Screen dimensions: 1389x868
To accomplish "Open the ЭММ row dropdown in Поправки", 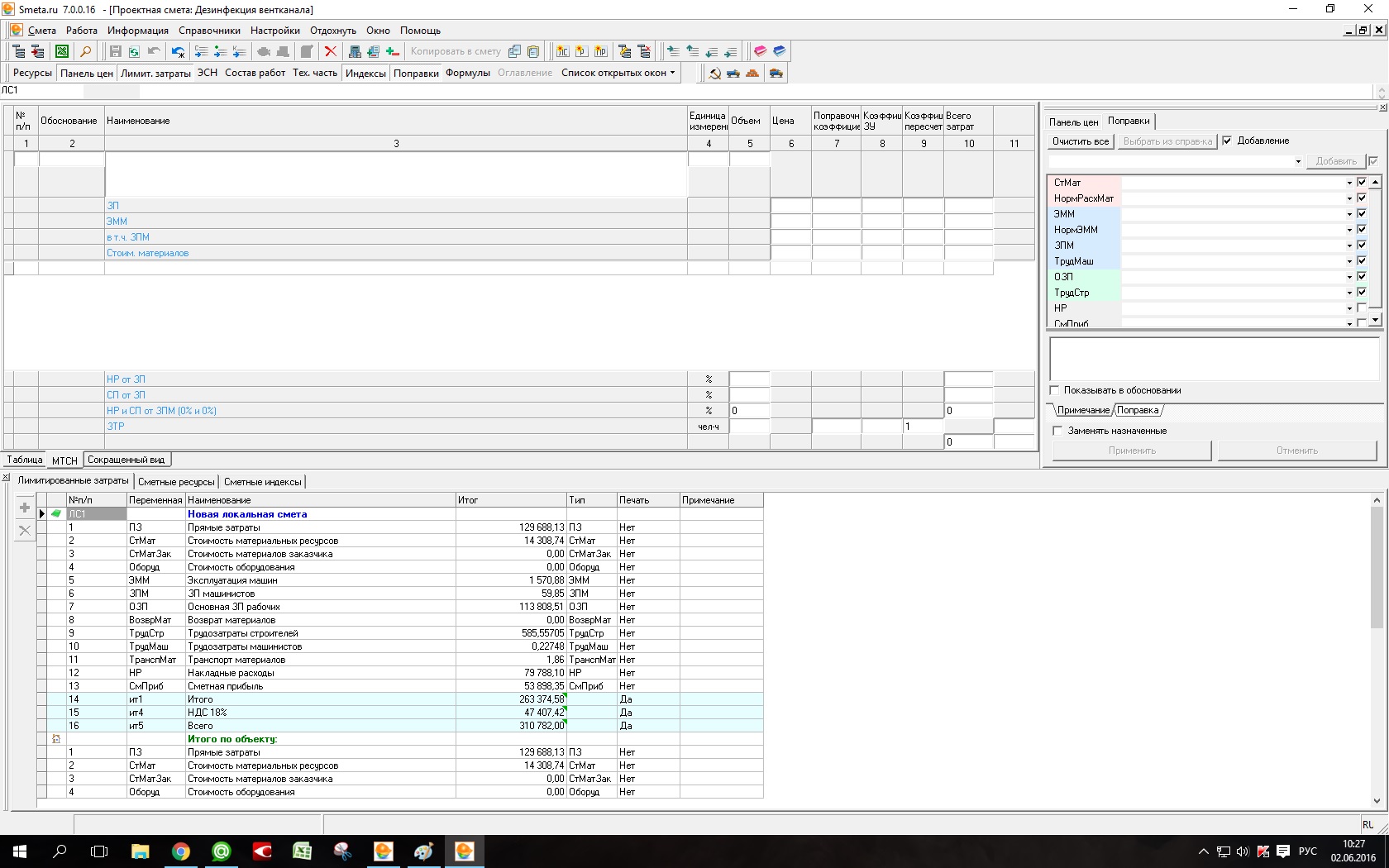I will pyautogui.click(x=1349, y=214).
